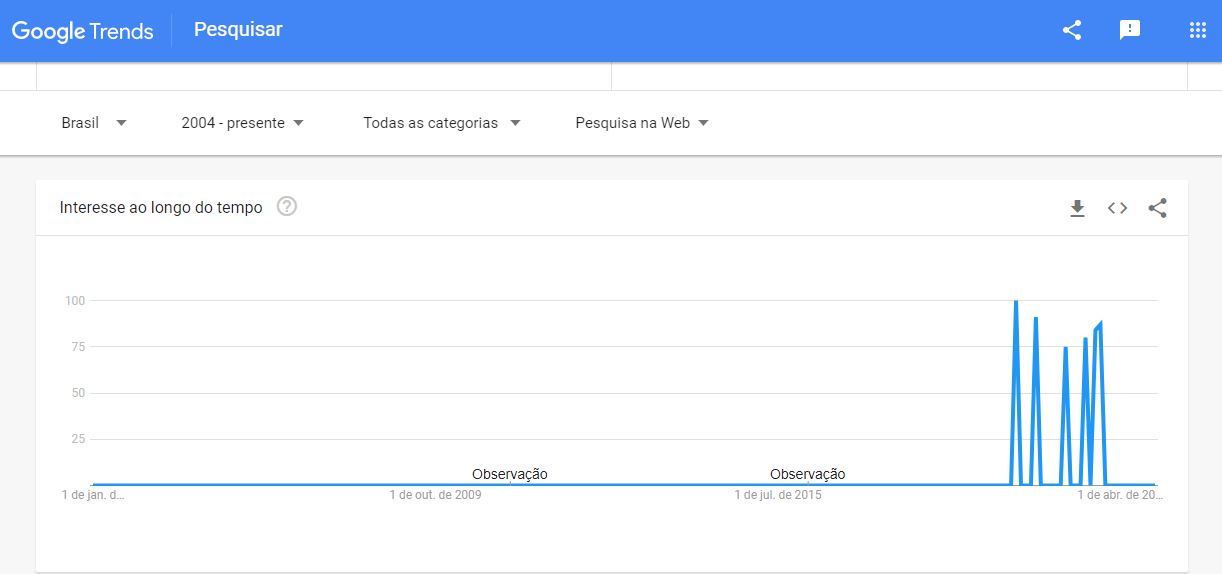
Task: Open the Google apps grid
Action: (1198, 30)
